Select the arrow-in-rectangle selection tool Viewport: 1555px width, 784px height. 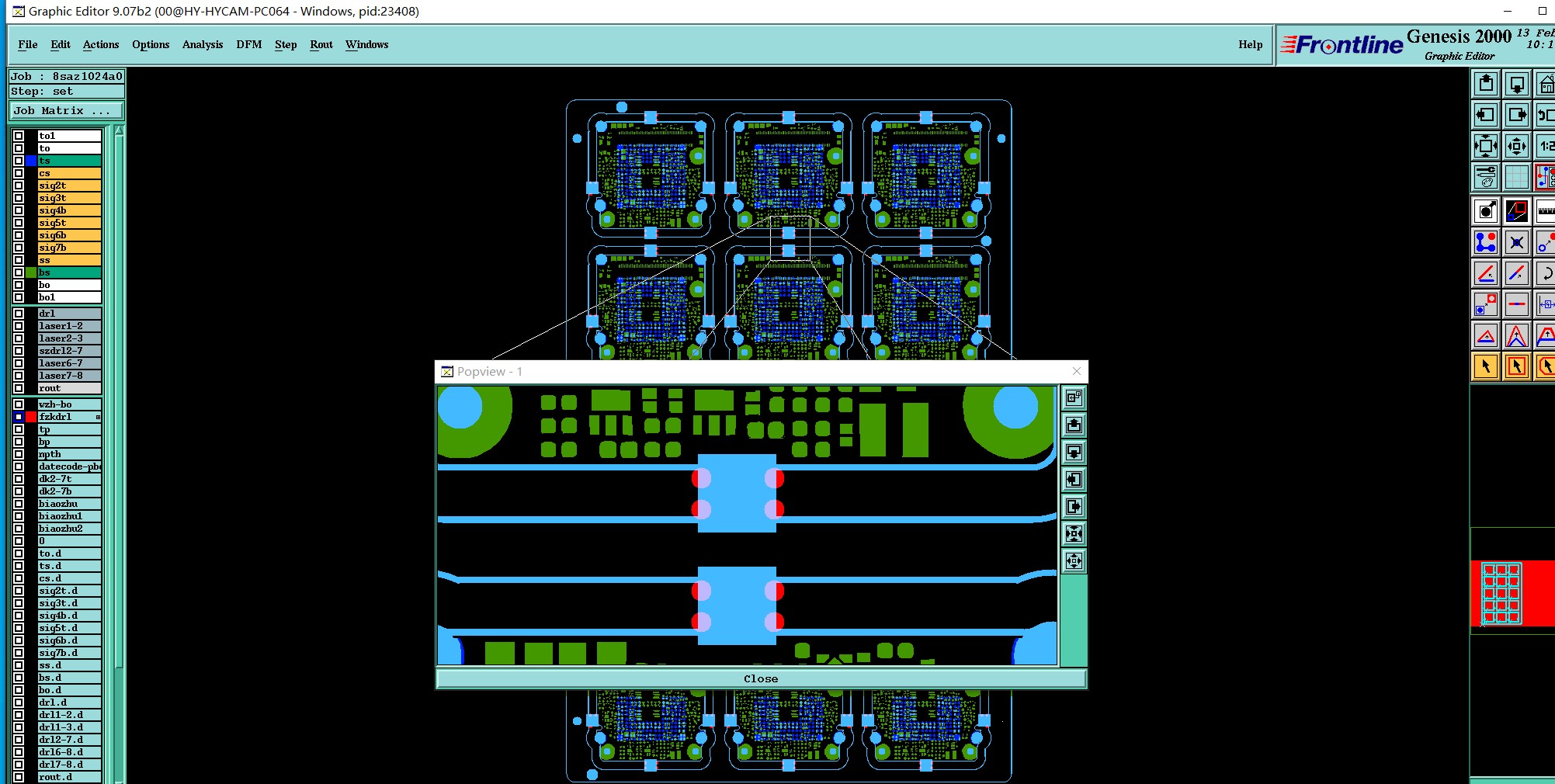(1517, 366)
